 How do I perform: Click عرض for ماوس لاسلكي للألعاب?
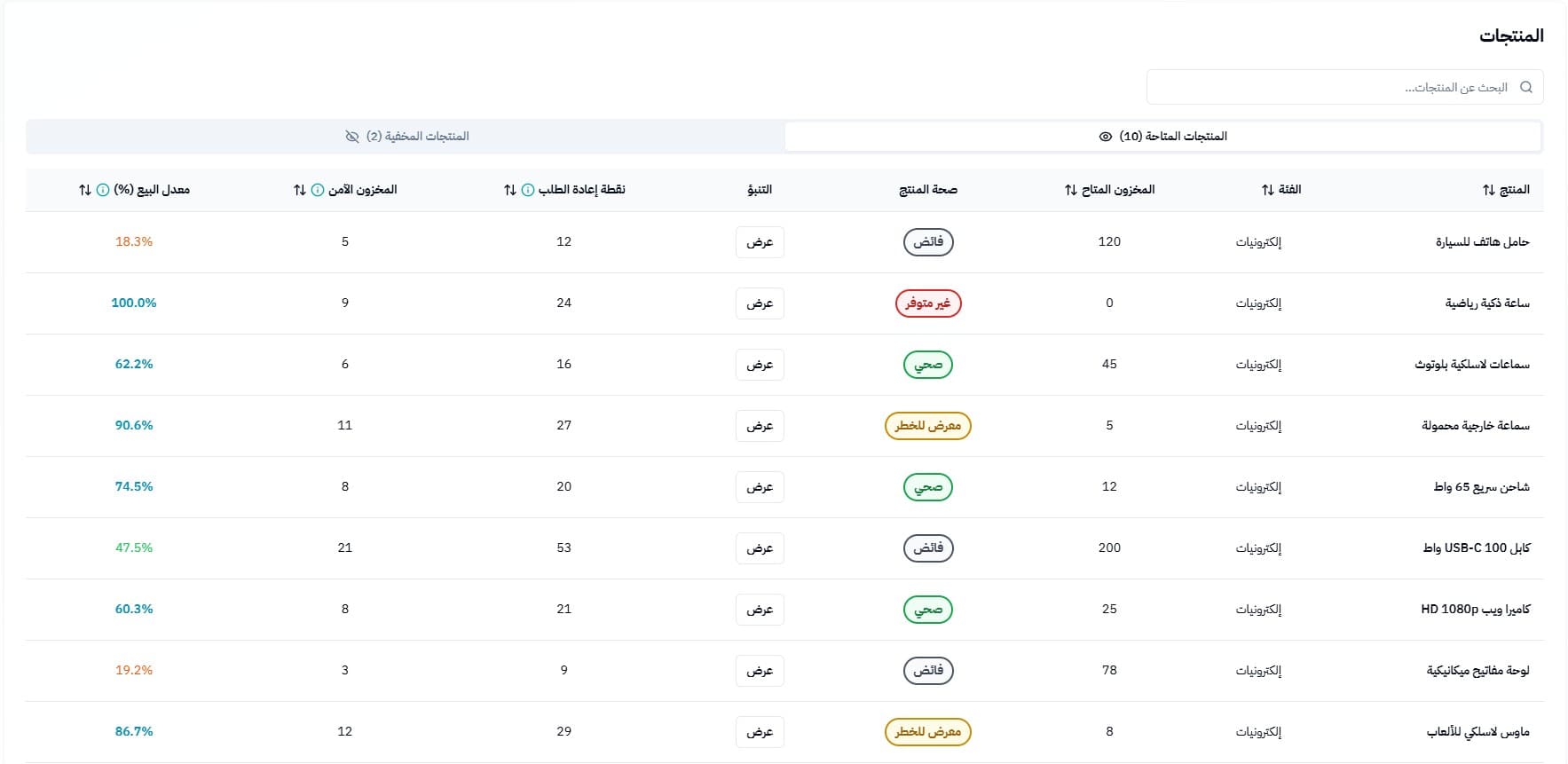[760, 732]
